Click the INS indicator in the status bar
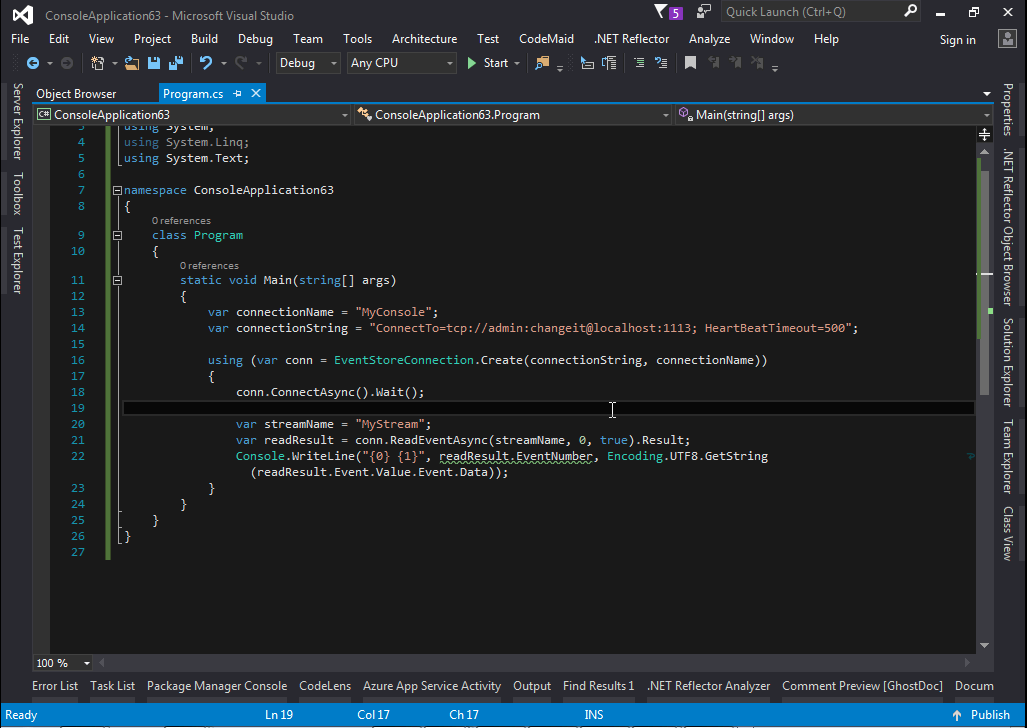The height and width of the screenshot is (728, 1027). coord(594,715)
